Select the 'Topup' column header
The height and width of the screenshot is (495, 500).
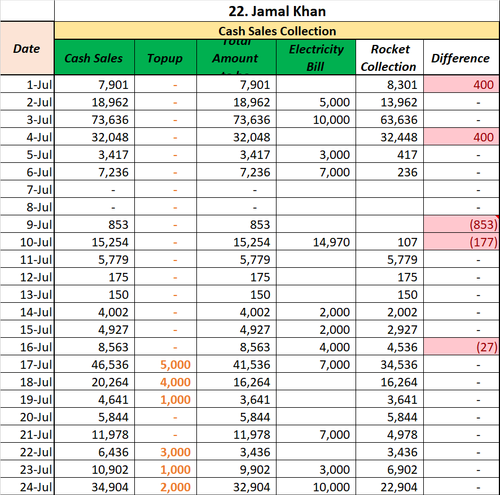(x=165, y=57)
